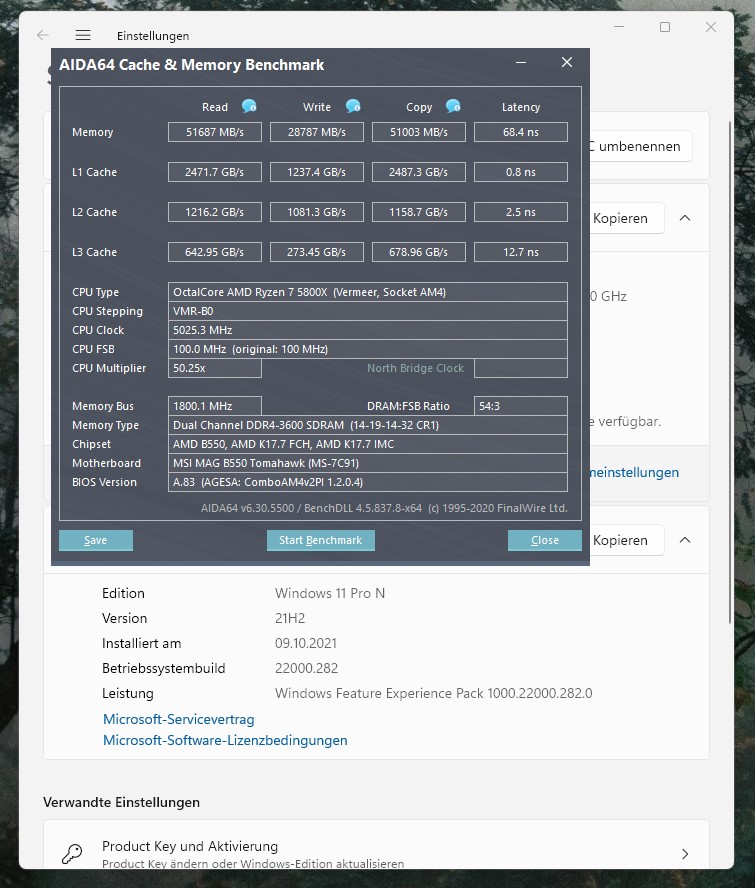
Task: Click the Write column info bubble icon
Action: pyautogui.click(x=353, y=106)
